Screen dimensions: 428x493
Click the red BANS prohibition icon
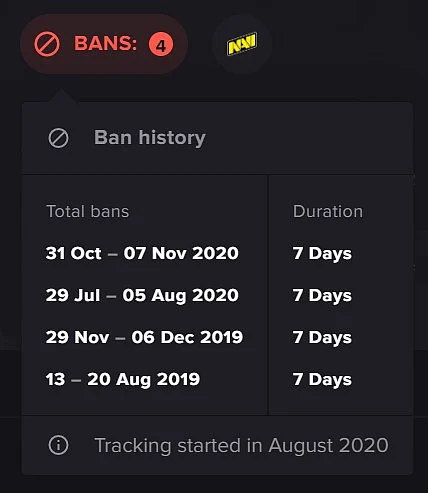click(47, 44)
